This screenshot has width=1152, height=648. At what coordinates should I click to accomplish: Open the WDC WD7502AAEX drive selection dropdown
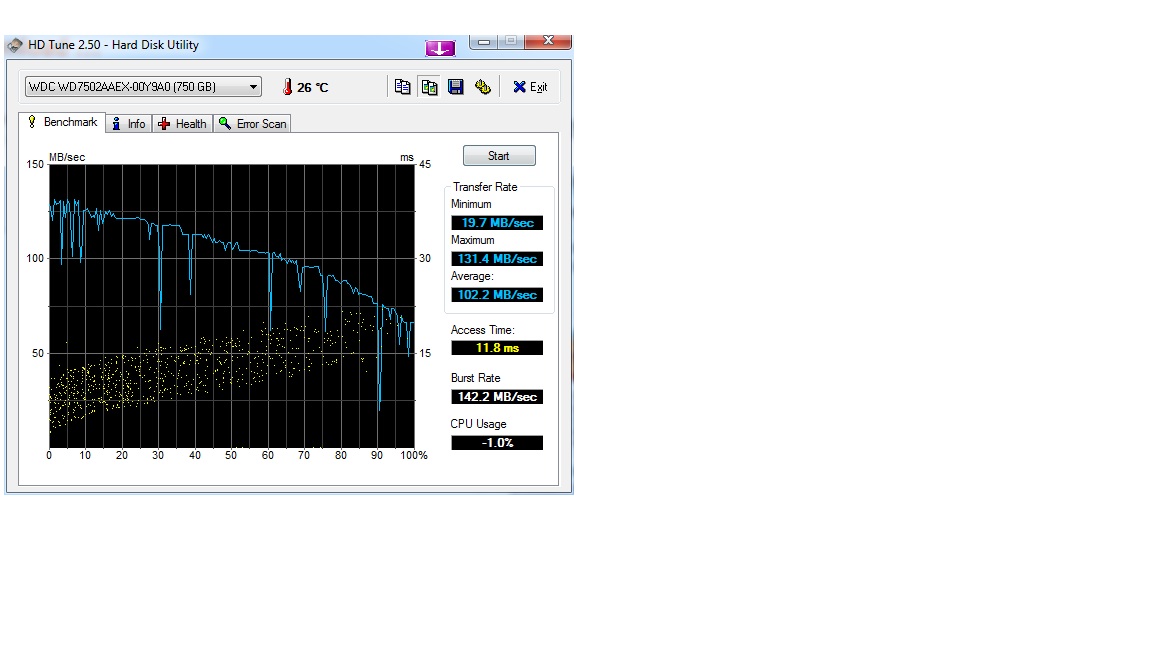click(x=143, y=87)
